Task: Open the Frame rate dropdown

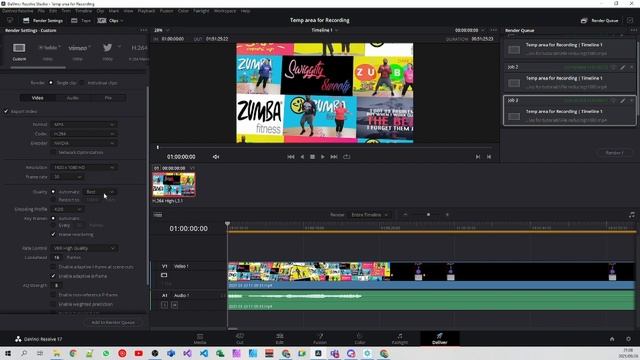Action: pyautogui.click(x=67, y=177)
